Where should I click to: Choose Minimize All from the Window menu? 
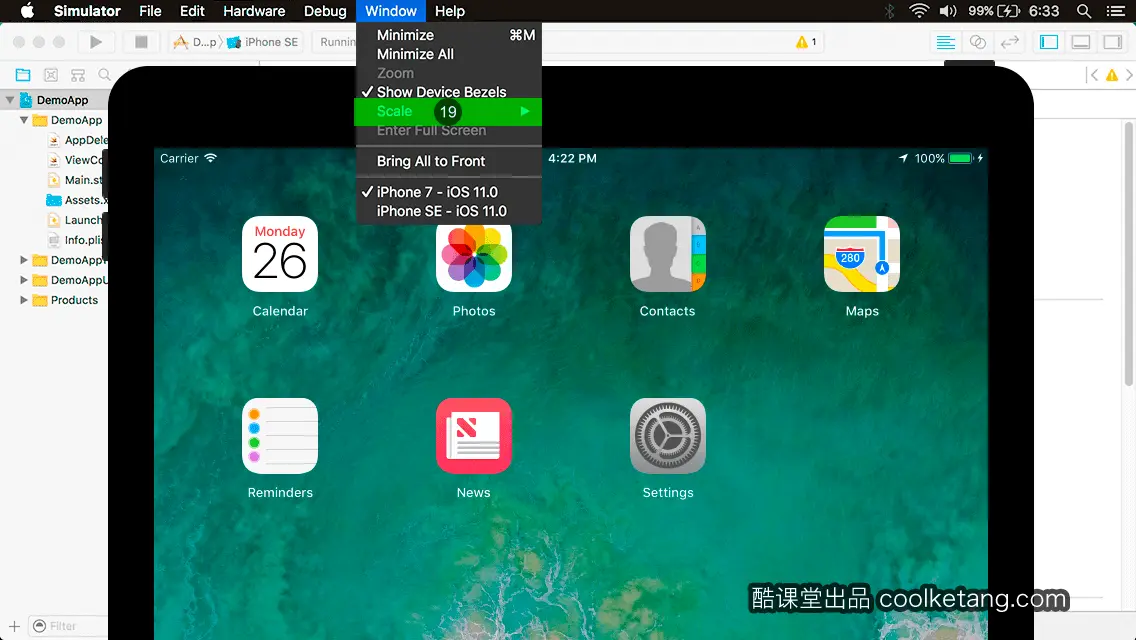tap(448, 54)
